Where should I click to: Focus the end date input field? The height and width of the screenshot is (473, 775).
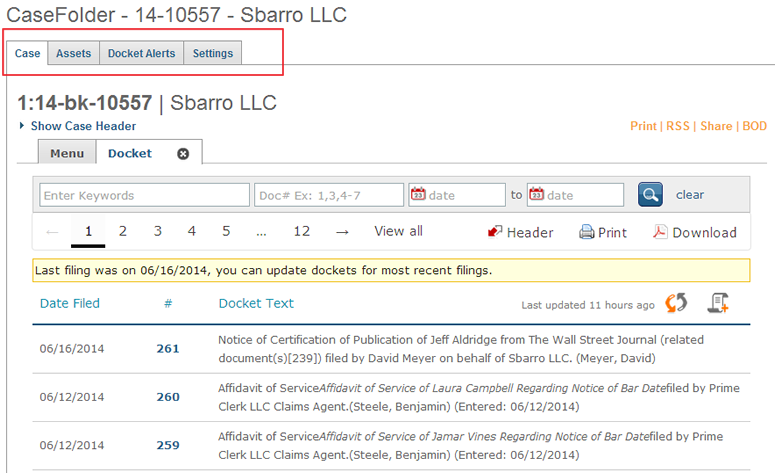(x=575, y=195)
